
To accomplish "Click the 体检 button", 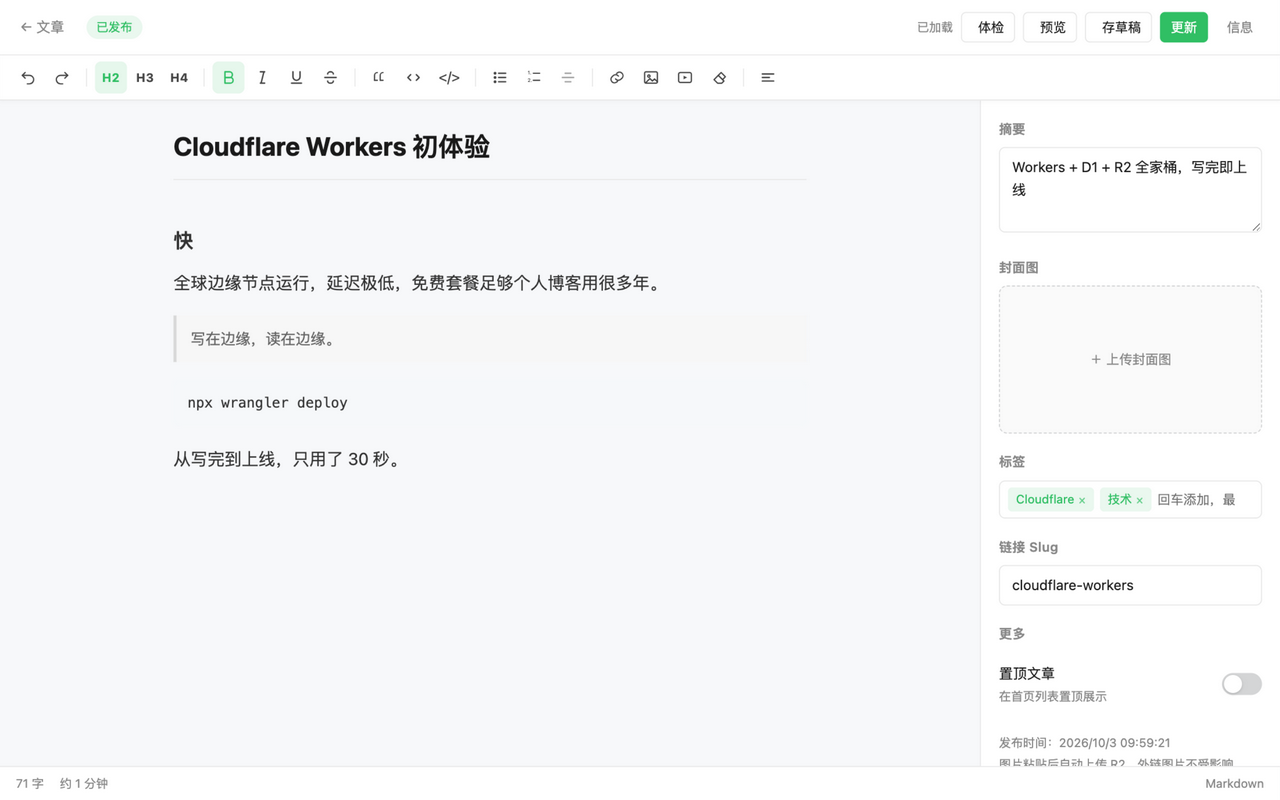I will click(989, 27).
